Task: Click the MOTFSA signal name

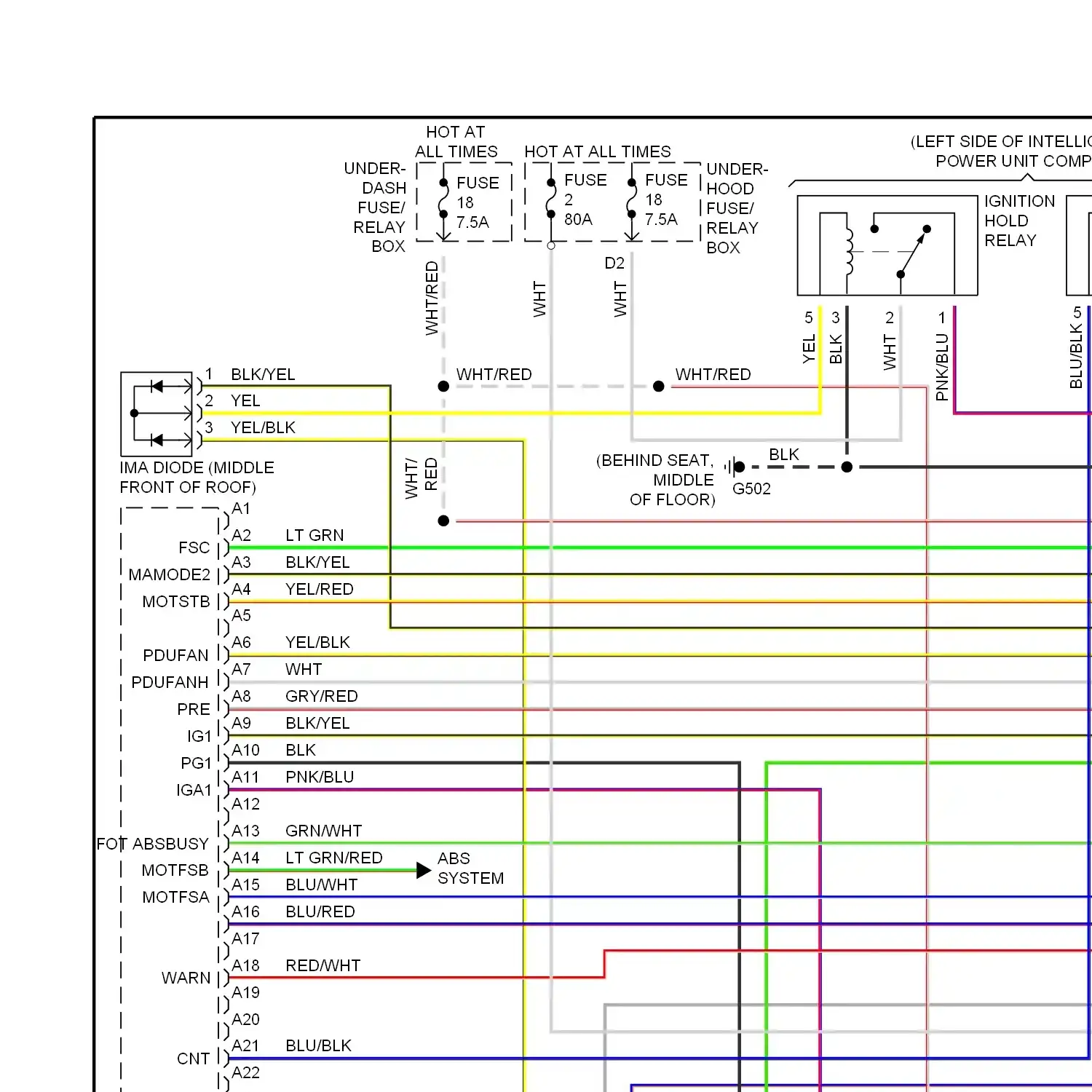Action: (x=176, y=897)
